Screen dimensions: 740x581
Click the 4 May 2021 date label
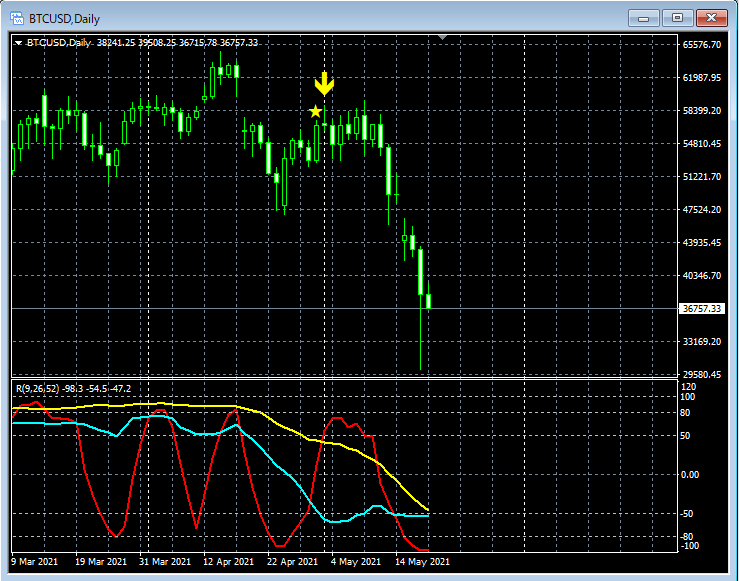[x=355, y=562]
